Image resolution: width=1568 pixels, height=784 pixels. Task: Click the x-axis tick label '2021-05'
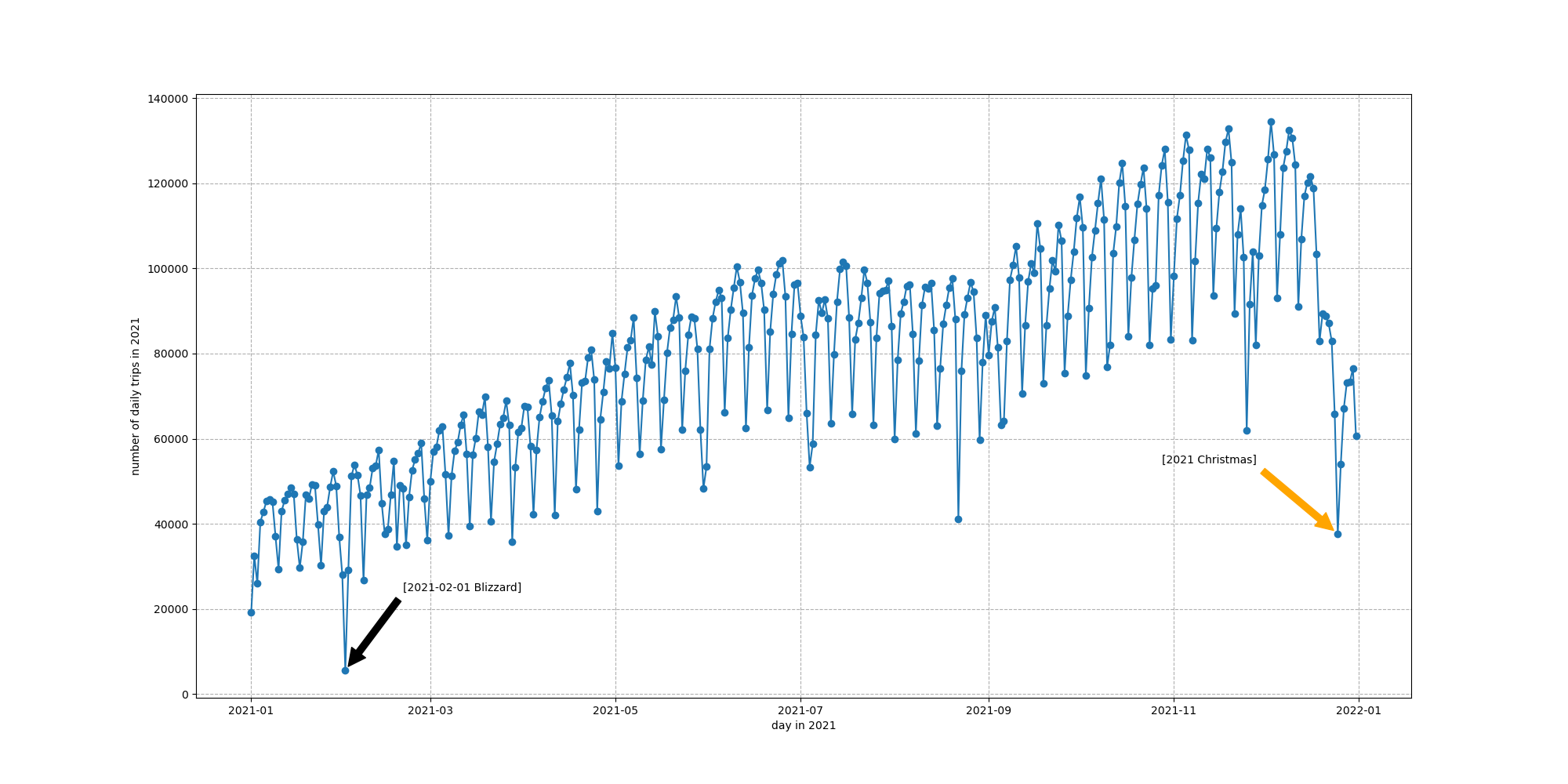tap(615, 711)
